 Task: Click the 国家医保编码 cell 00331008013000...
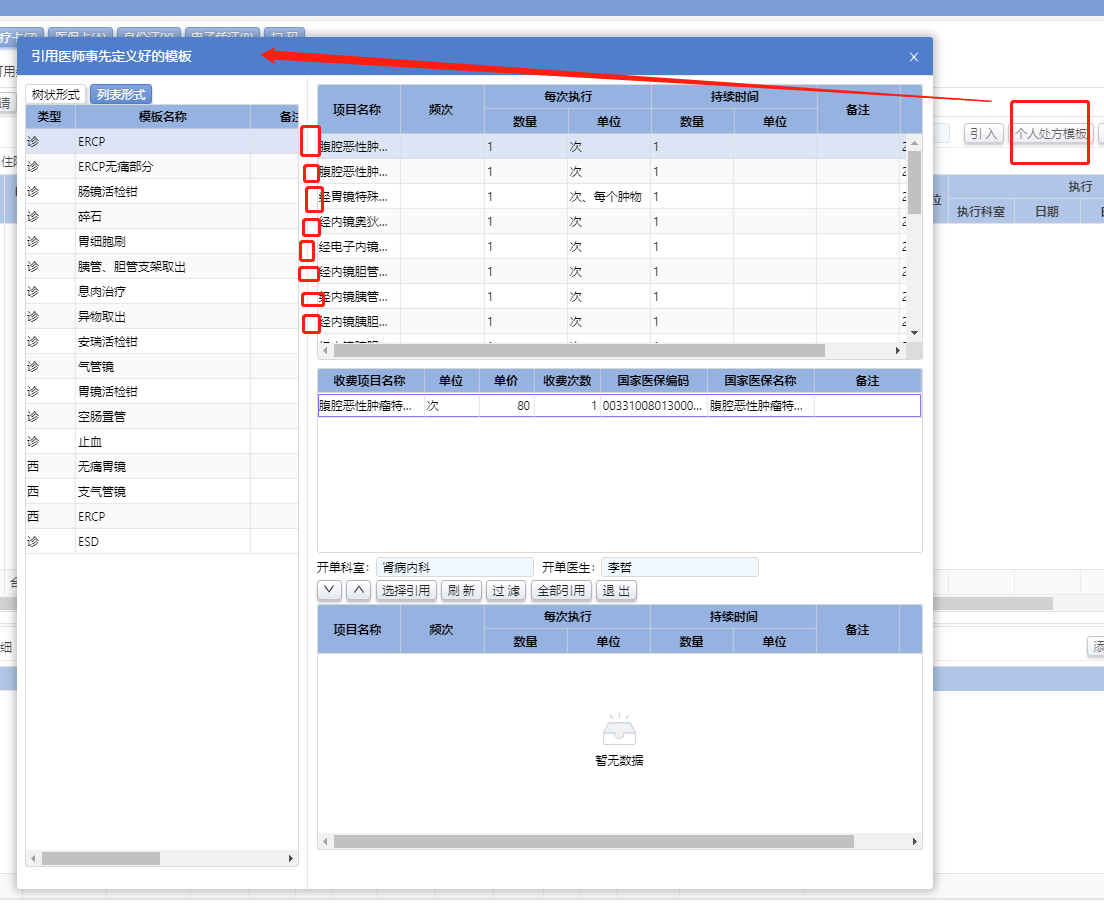coord(653,405)
